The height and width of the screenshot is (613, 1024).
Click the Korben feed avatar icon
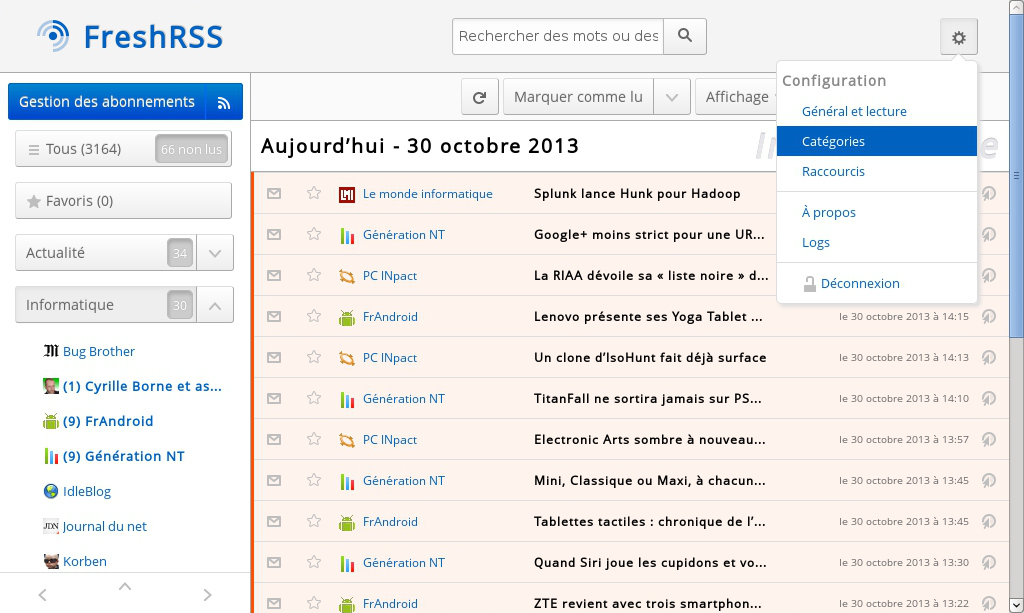click(51, 561)
